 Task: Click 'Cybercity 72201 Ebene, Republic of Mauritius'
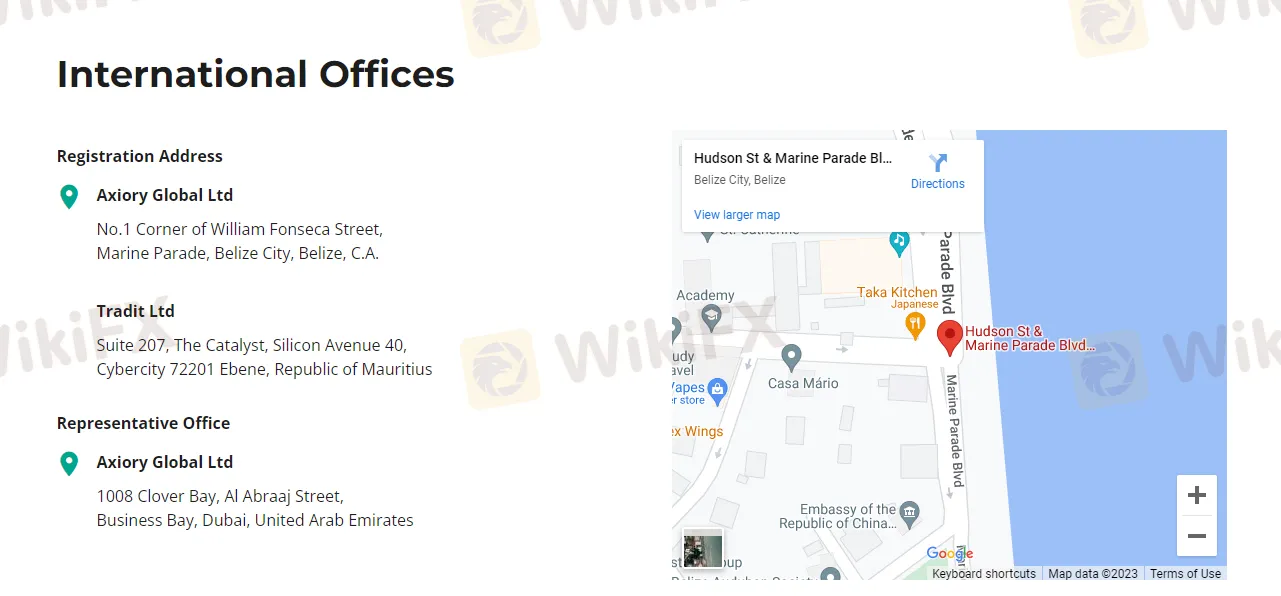tap(265, 369)
